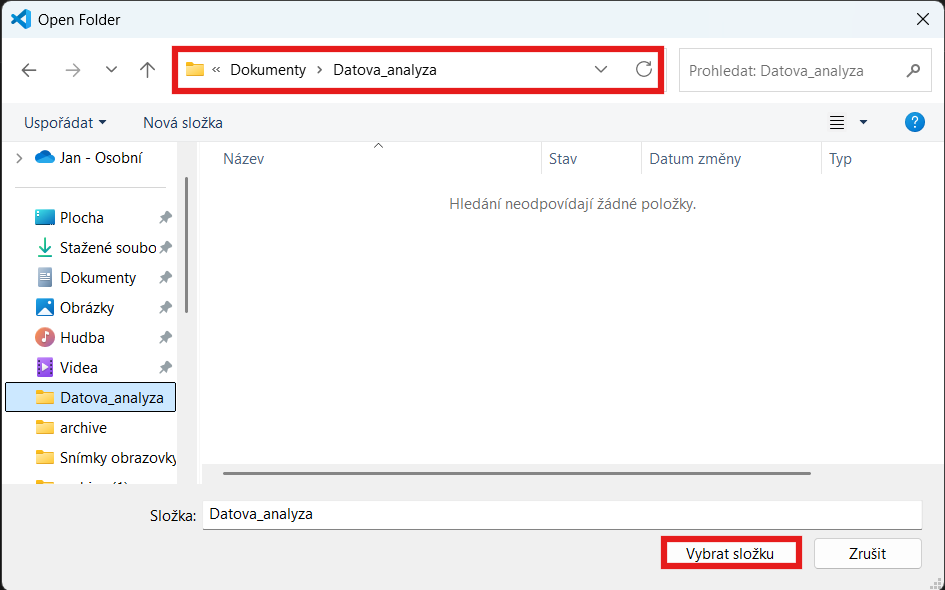945x590 pixels.
Task: Click Dokumenty in the address breadcrumb
Action: coord(268,70)
